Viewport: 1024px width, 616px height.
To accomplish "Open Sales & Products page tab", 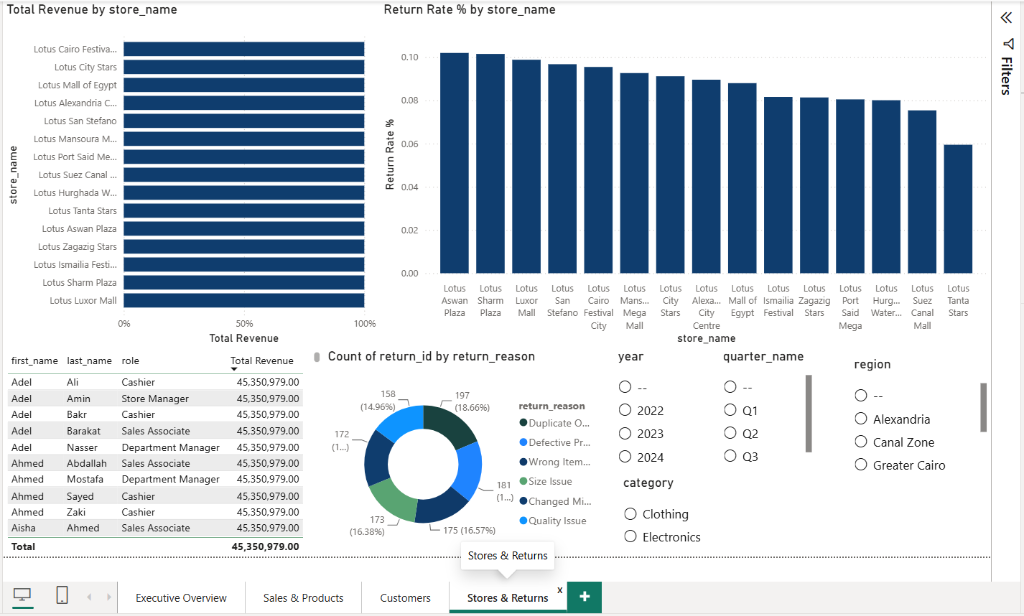I will 303,598.
